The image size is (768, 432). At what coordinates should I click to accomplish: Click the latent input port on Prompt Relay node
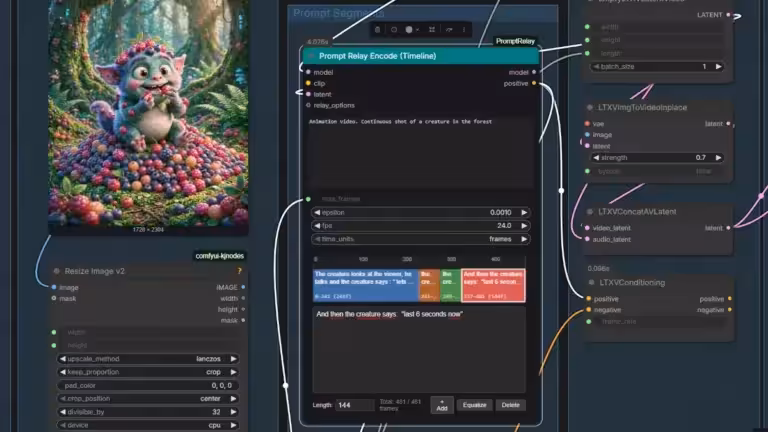click(x=308, y=94)
